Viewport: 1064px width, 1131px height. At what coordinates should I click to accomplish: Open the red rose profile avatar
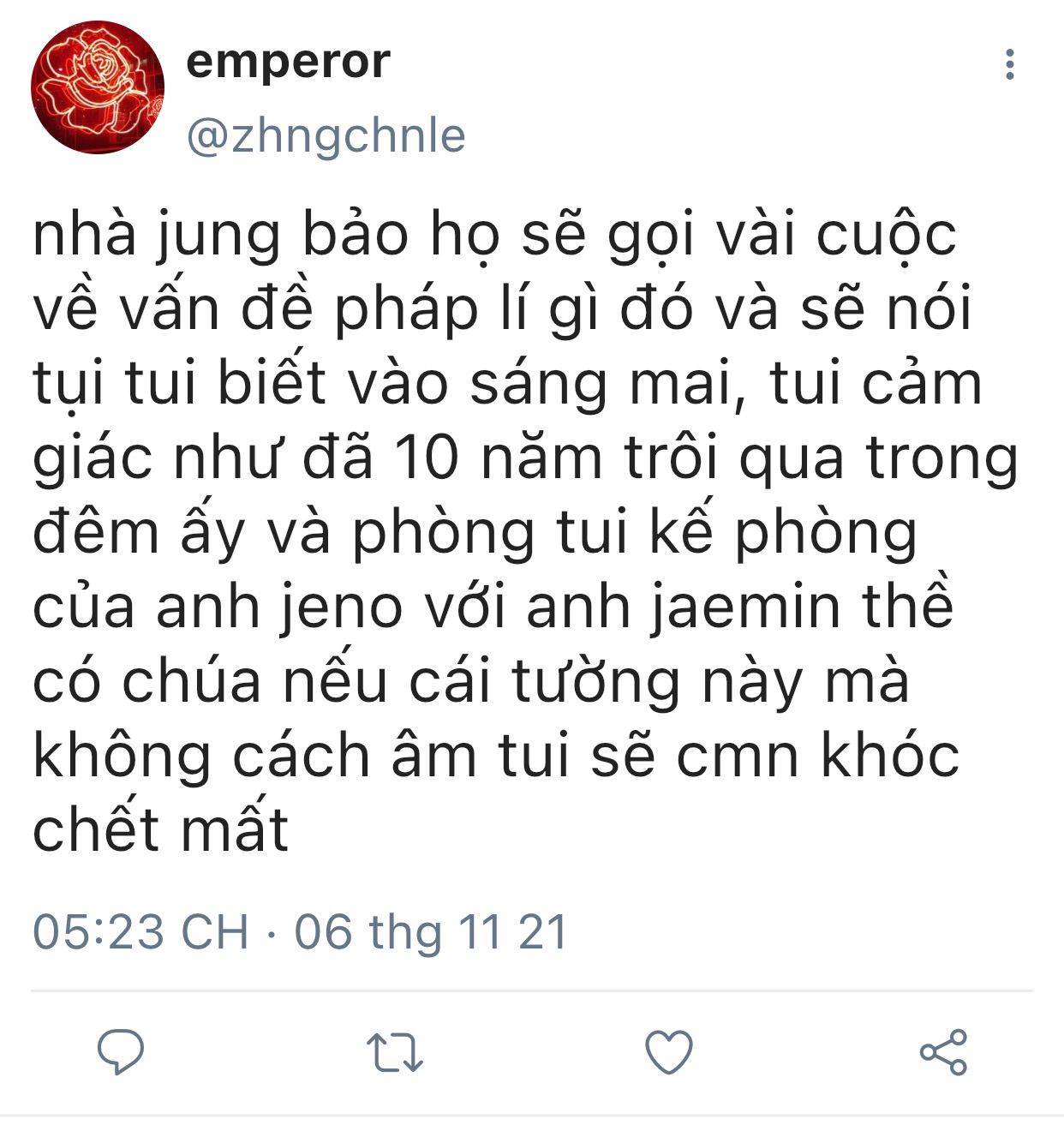(98, 87)
